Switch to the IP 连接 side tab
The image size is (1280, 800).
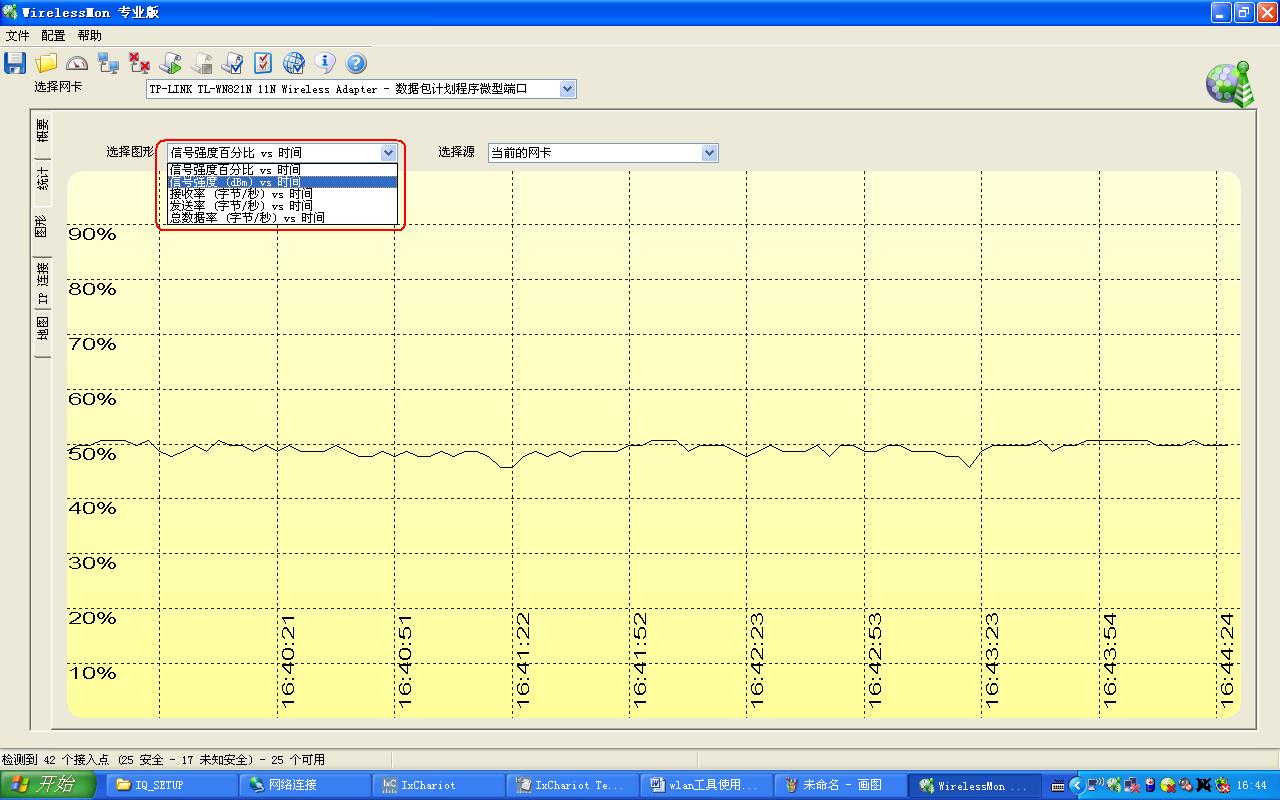(41, 284)
